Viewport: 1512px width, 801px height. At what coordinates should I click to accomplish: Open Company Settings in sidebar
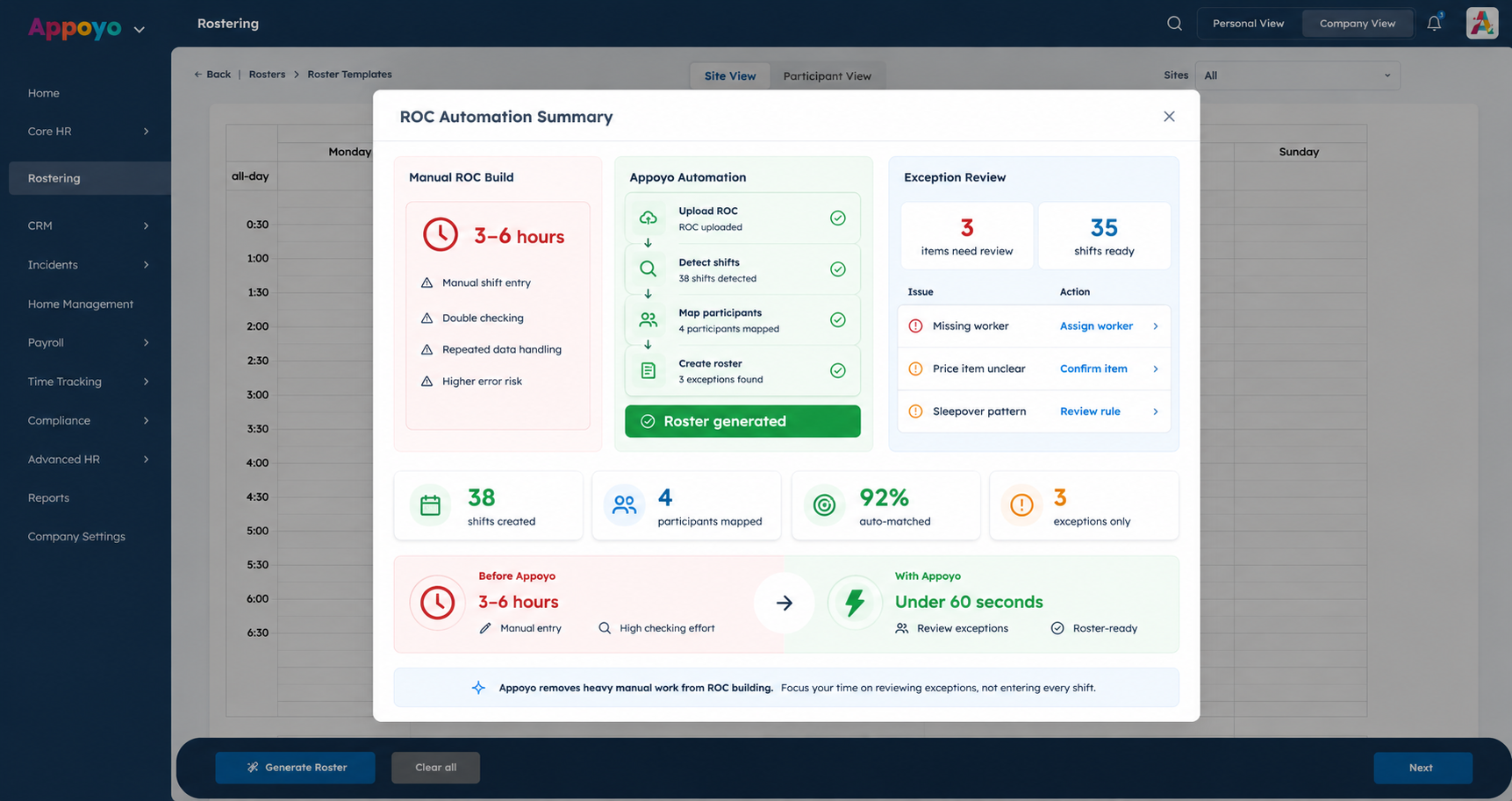[x=76, y=537]
